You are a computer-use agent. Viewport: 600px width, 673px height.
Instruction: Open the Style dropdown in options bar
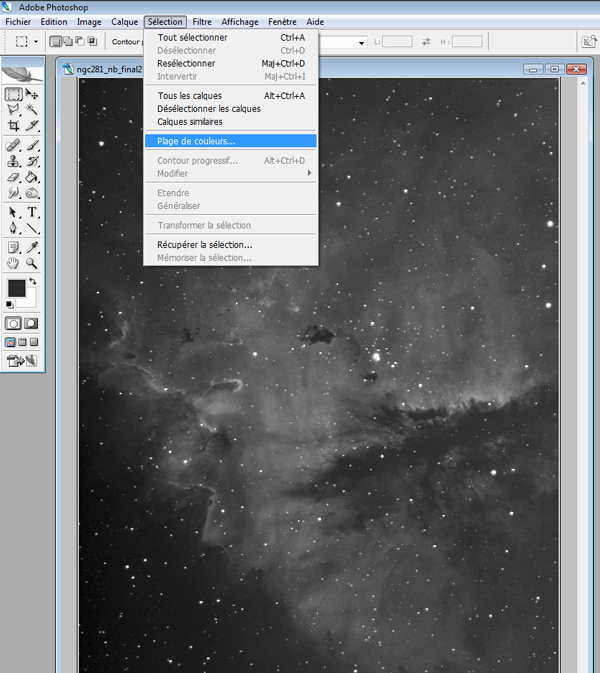point(361,42)
